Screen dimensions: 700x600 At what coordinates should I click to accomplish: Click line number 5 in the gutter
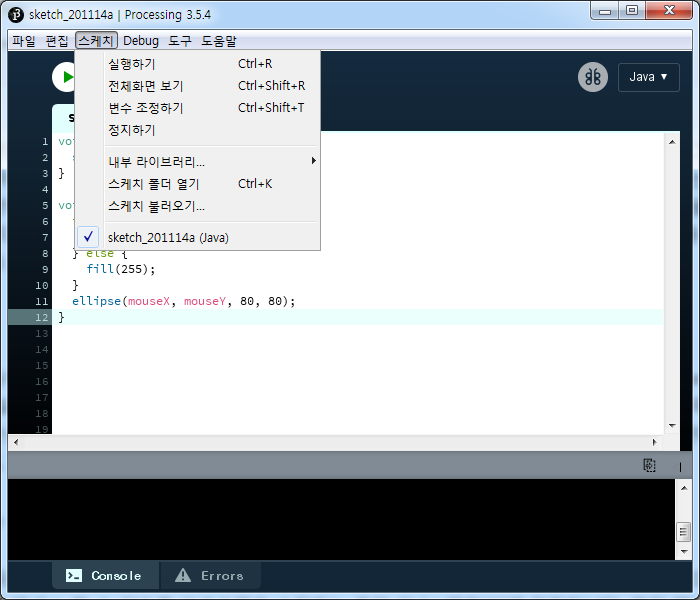pos(45,206)
